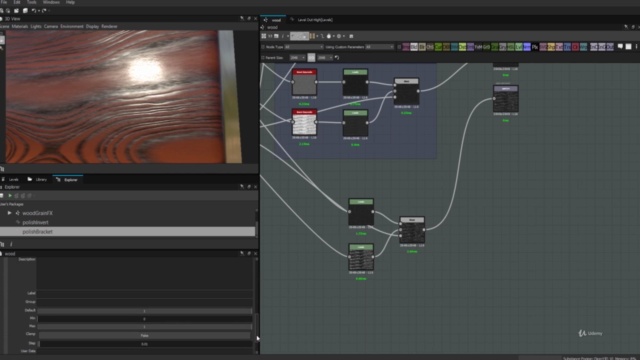Open the second 2048 size dropdown
Image resolution: width=640 pixels, height=360 pixels.
[x=325, y=58]
